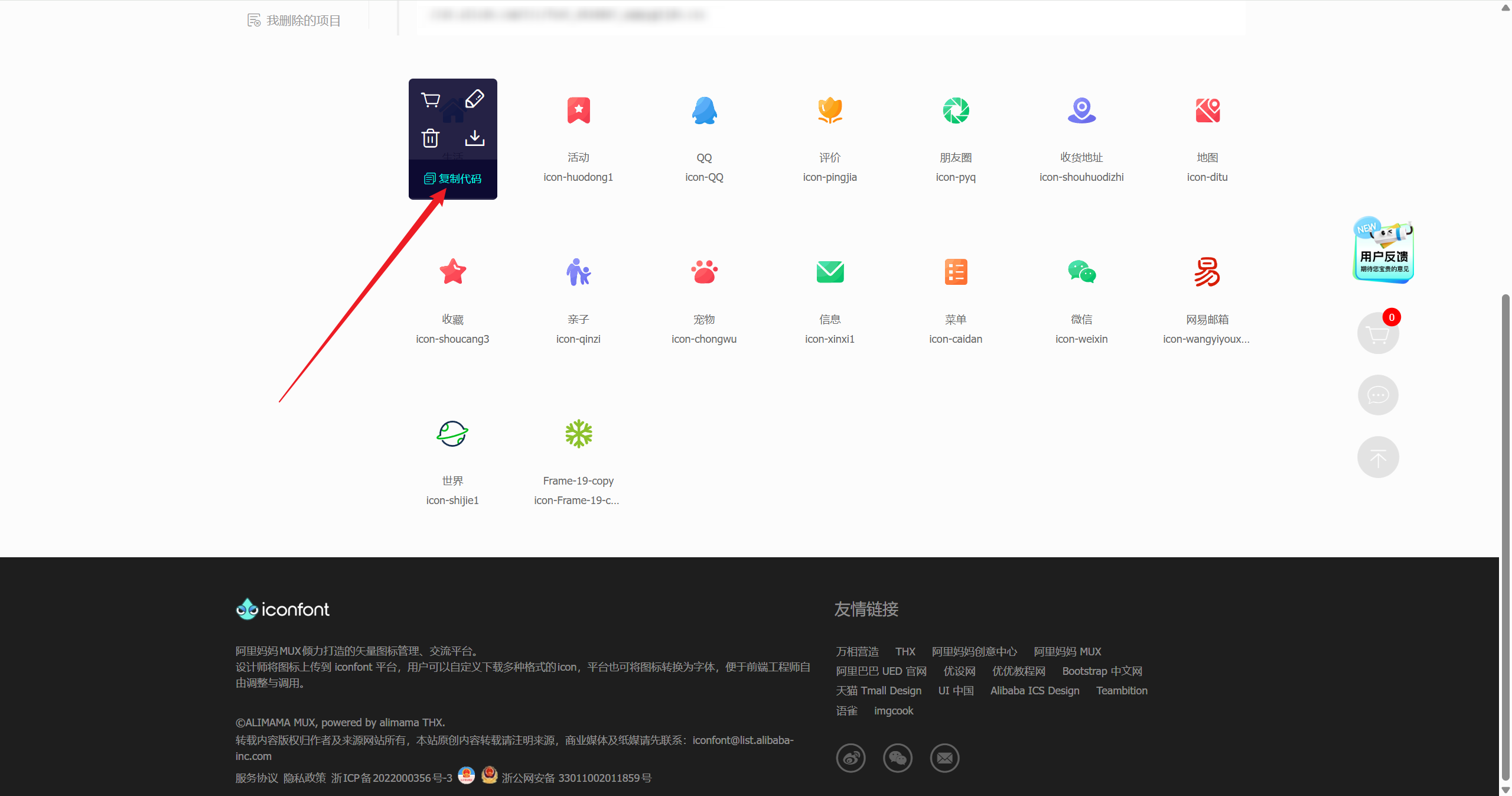Viewport: 1512px width, 796px height.
Task: Select the 朋友圈 shutter icon
Action: click(956, 111)
